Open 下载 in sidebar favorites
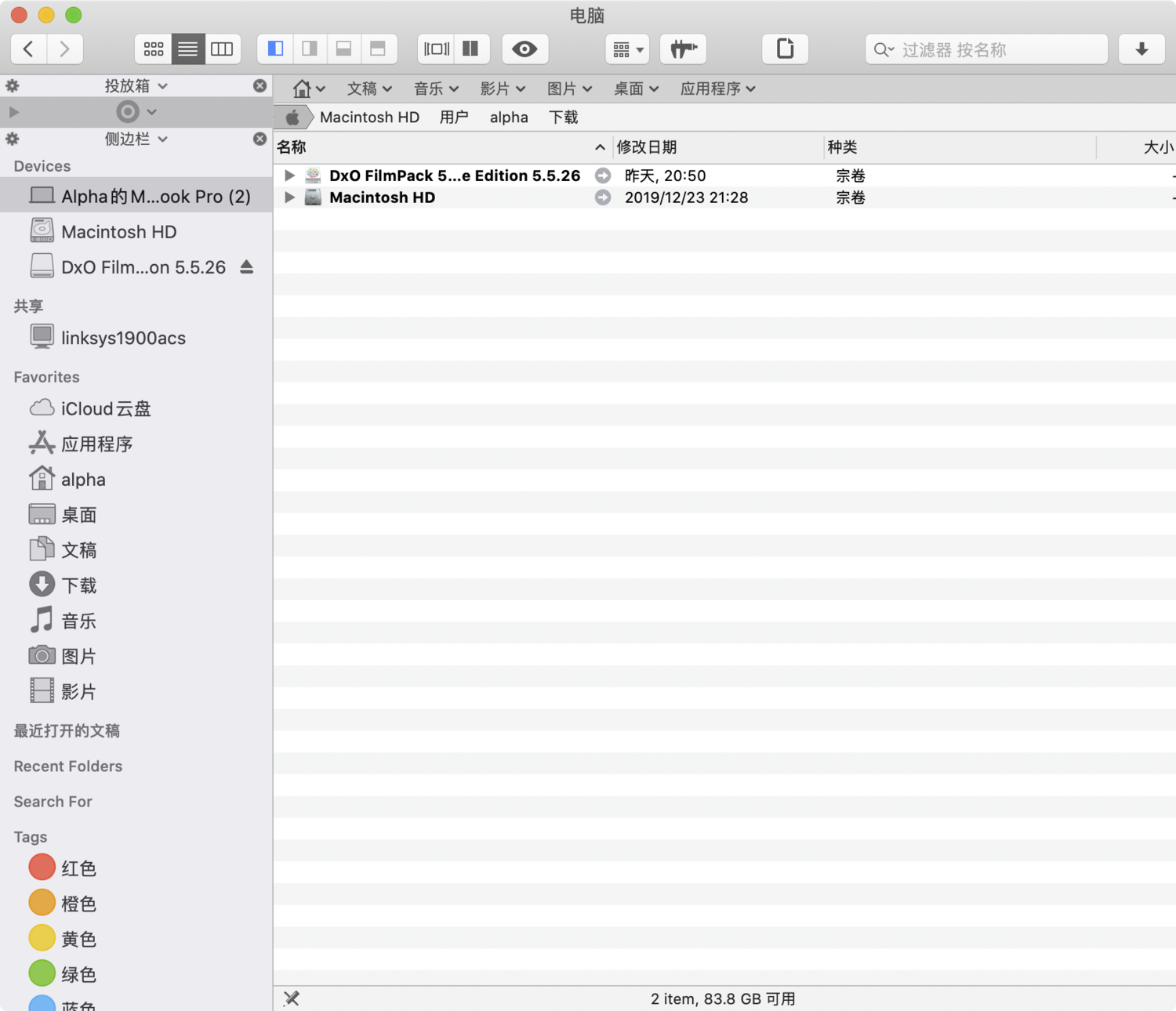The image size is (1176, 1011). pyautogui.click(x=136, y=585)
